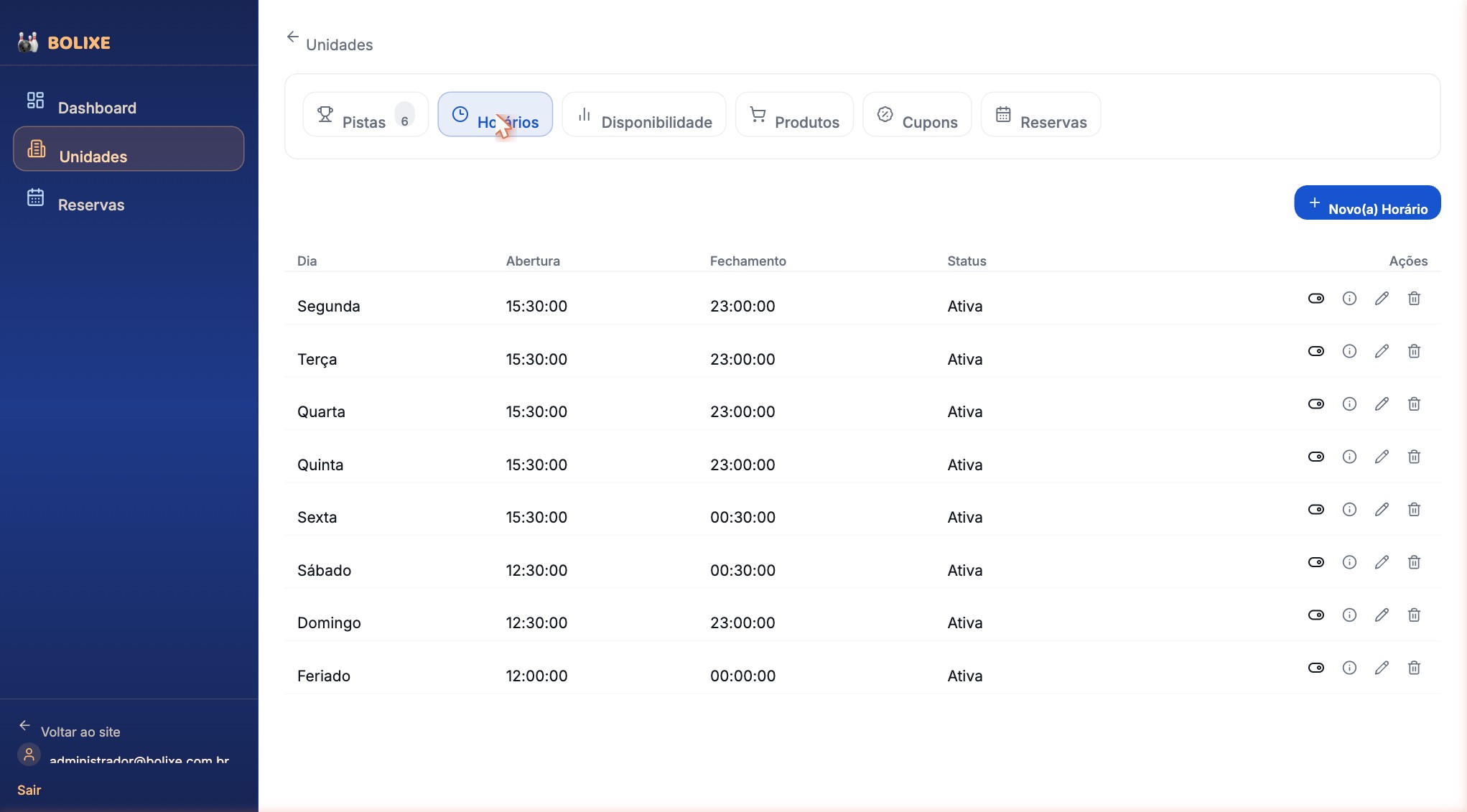The width and height of the screenshot is (1467, 812).
Task: Click the Abertura column header
Action: pos(532,261)
